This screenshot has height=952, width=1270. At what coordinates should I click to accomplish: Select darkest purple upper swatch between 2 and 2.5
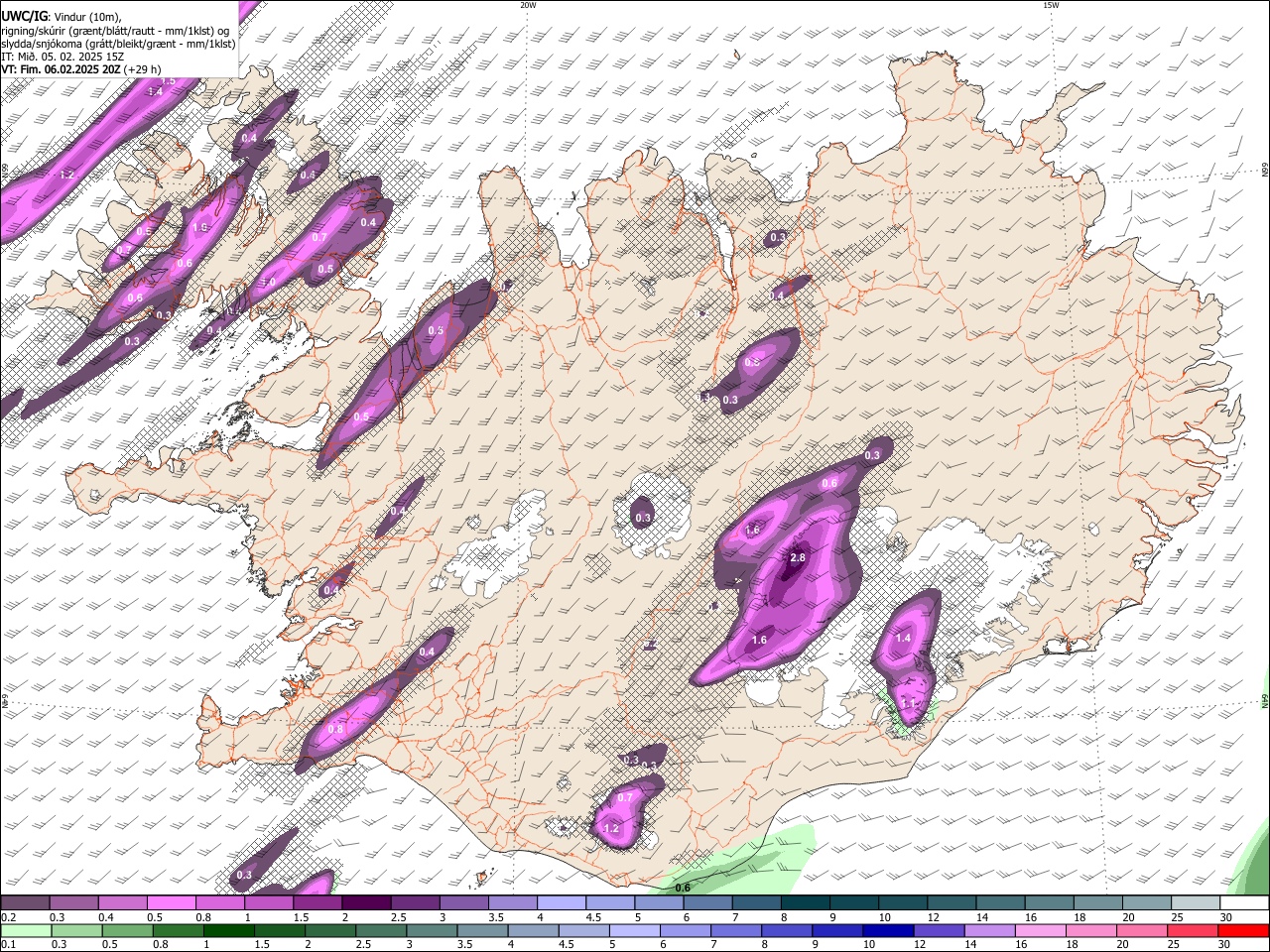(366, 903)
